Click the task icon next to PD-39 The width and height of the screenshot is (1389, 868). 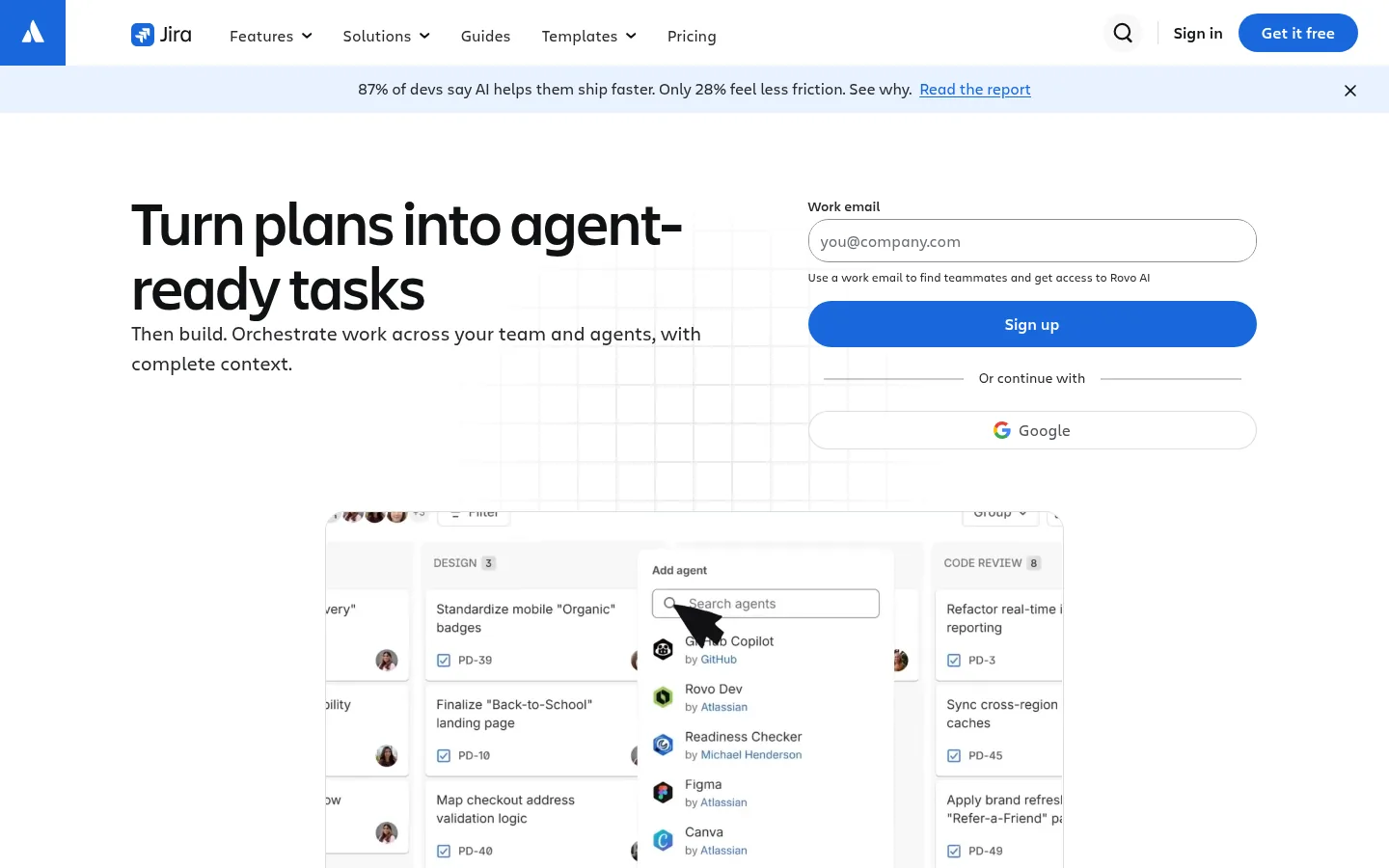pyautogui.click(x=444, y=661)
